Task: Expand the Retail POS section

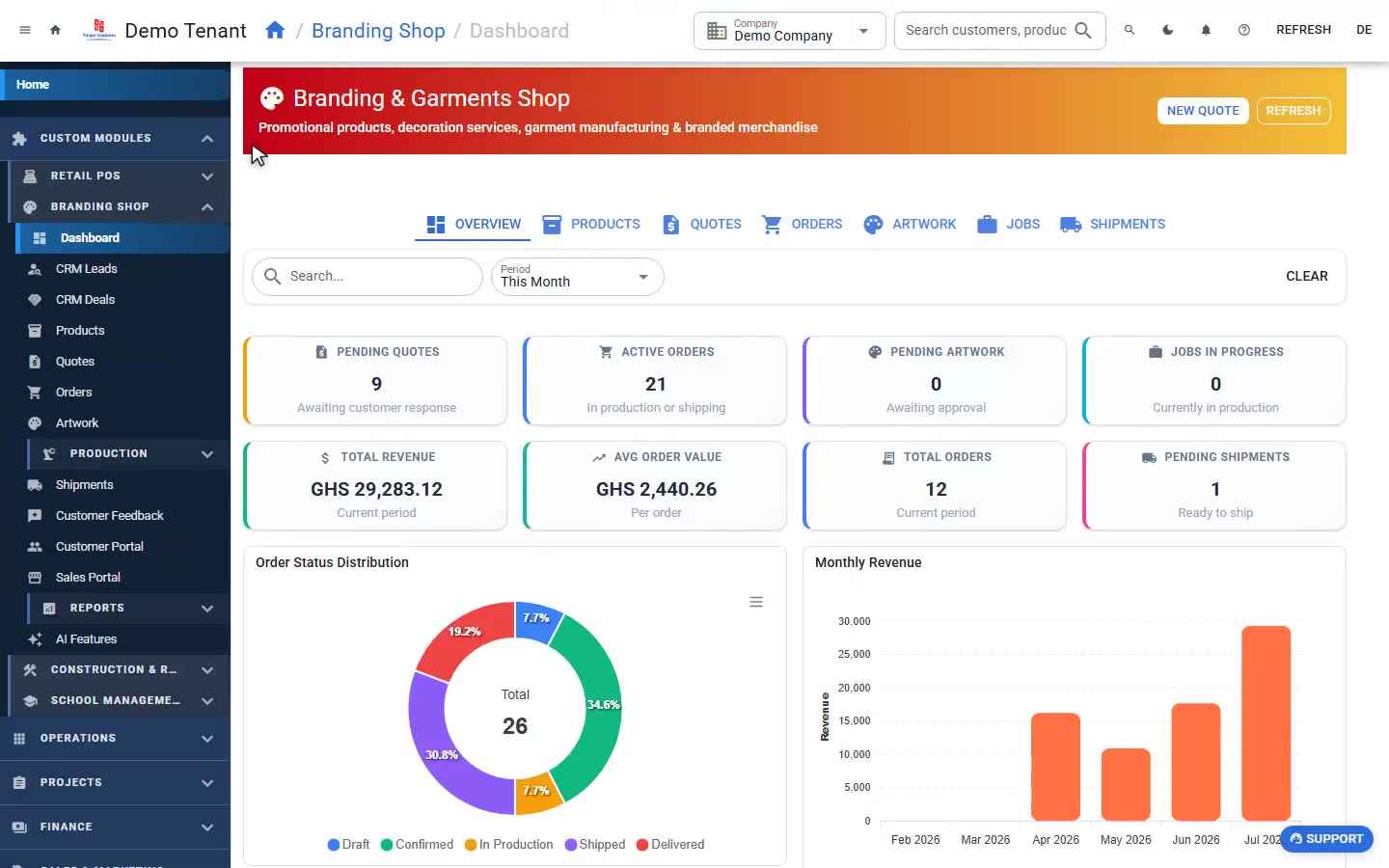Action: tap(120, 176)
